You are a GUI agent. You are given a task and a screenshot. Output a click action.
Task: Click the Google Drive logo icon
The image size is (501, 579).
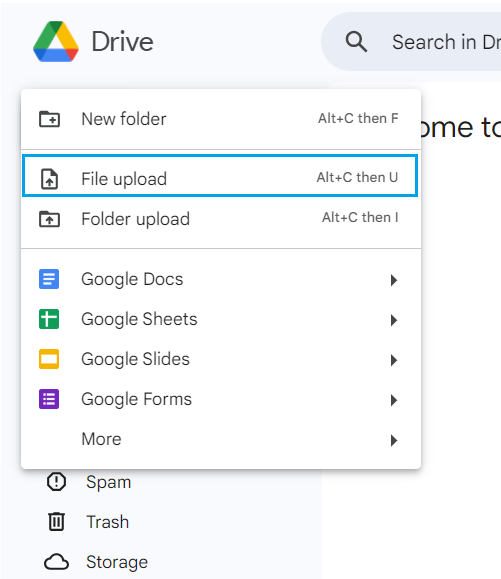tap(56, 41)
